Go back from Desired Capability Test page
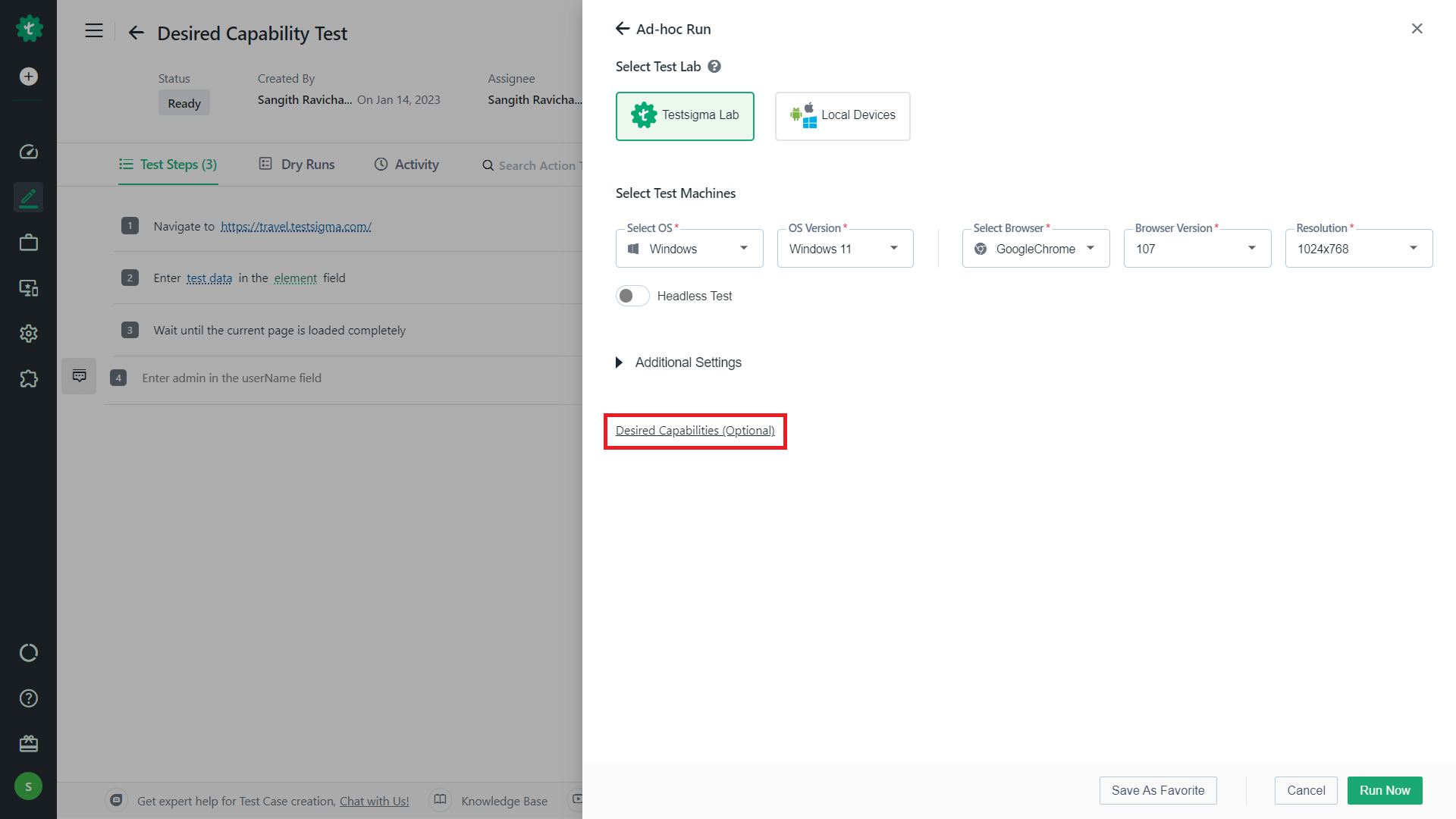The height and width of the screenshot is (819, 1456). (136, 33)
